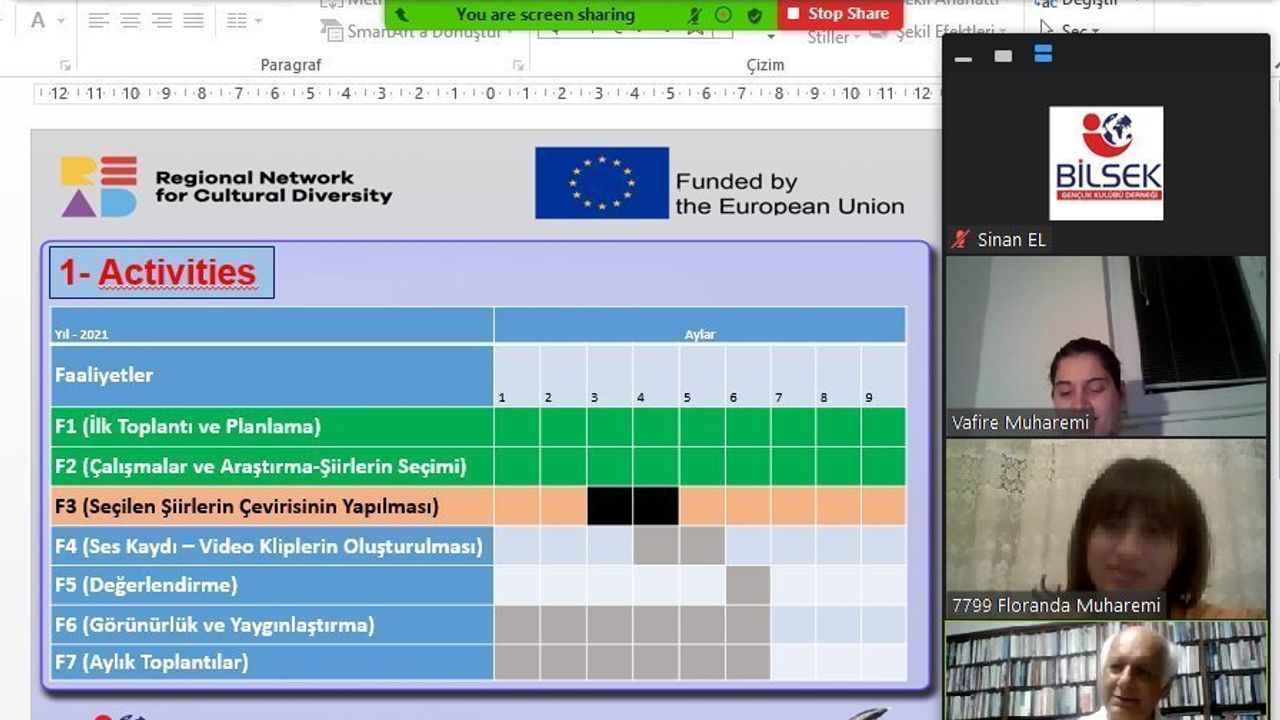Click SmartArt'a Dönüştür button

416,32
